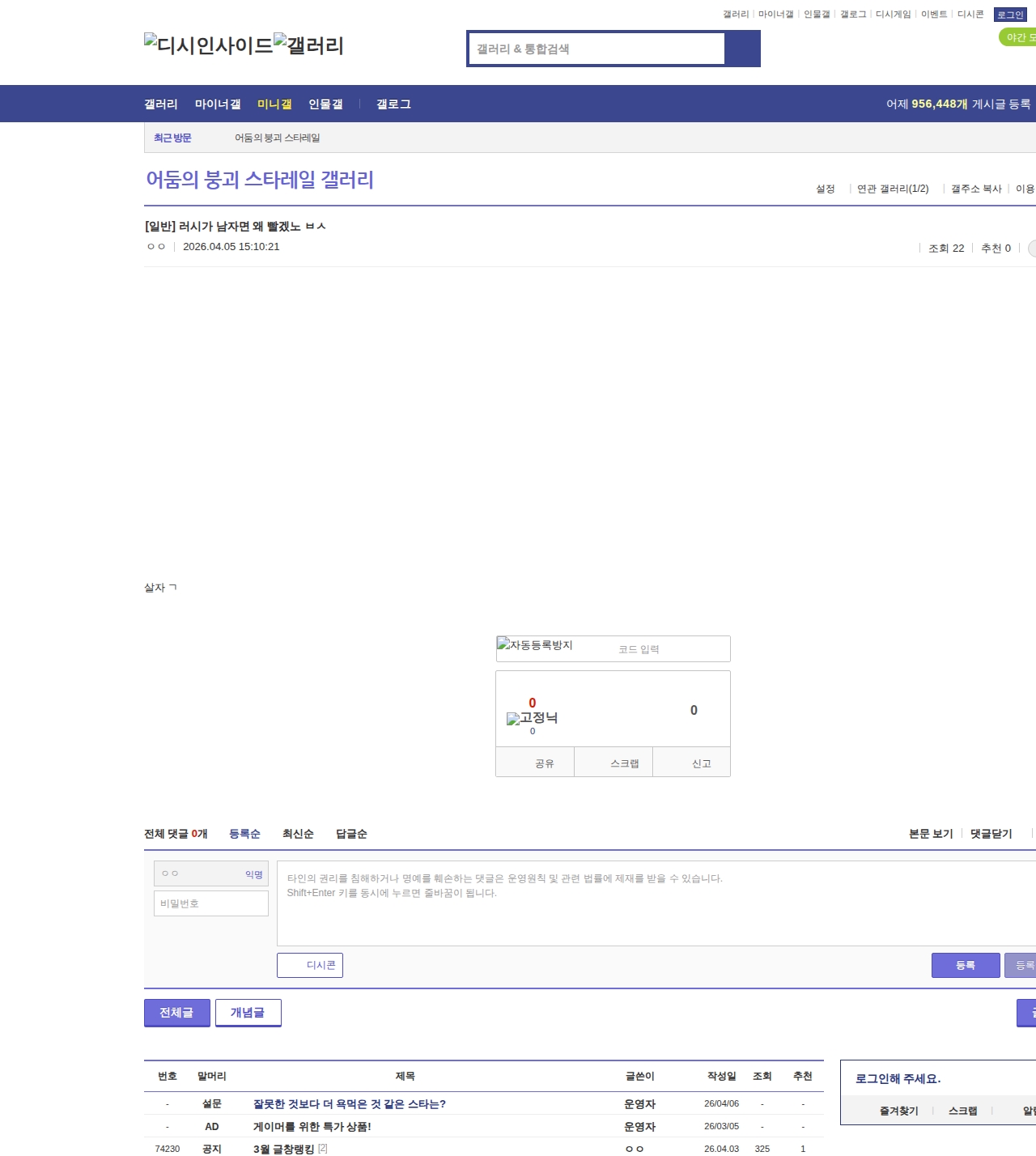The width and height of the screenshot is (1036, 1156).
Task: Toggle the 야간 모드 night mode
Action: click(x=1018, y=37)
